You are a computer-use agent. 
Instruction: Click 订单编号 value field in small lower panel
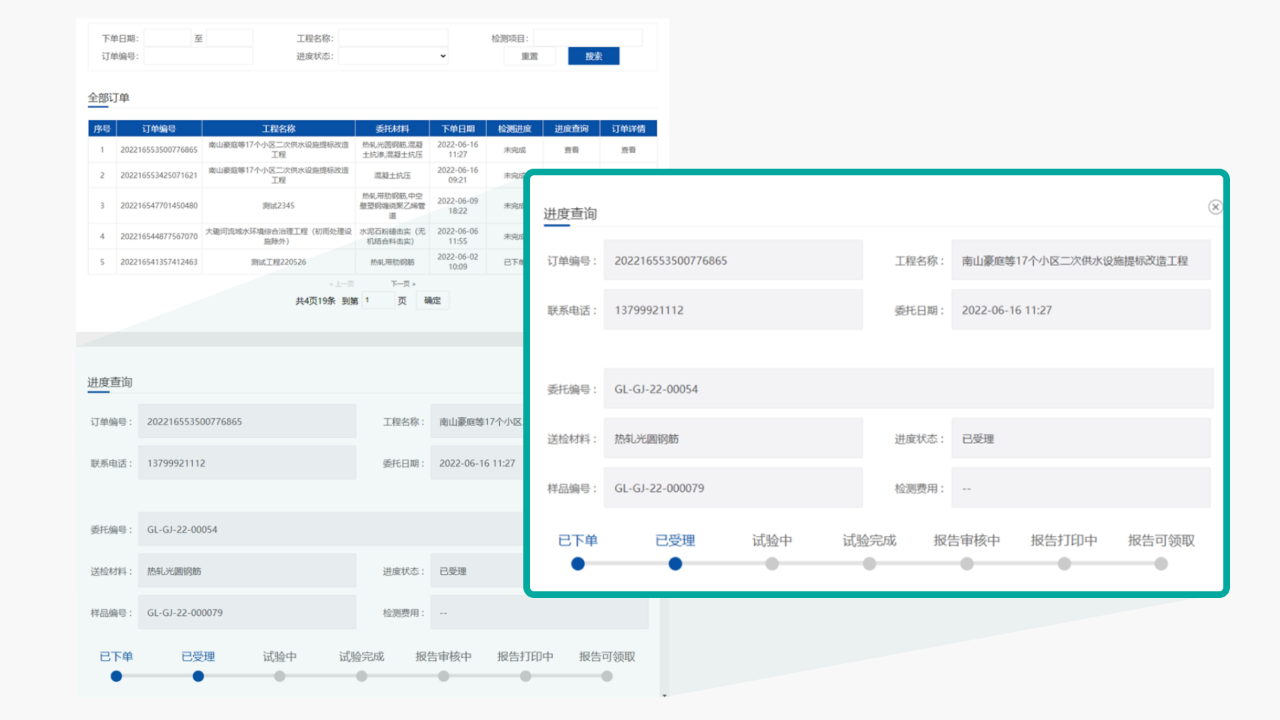point(247,421)
